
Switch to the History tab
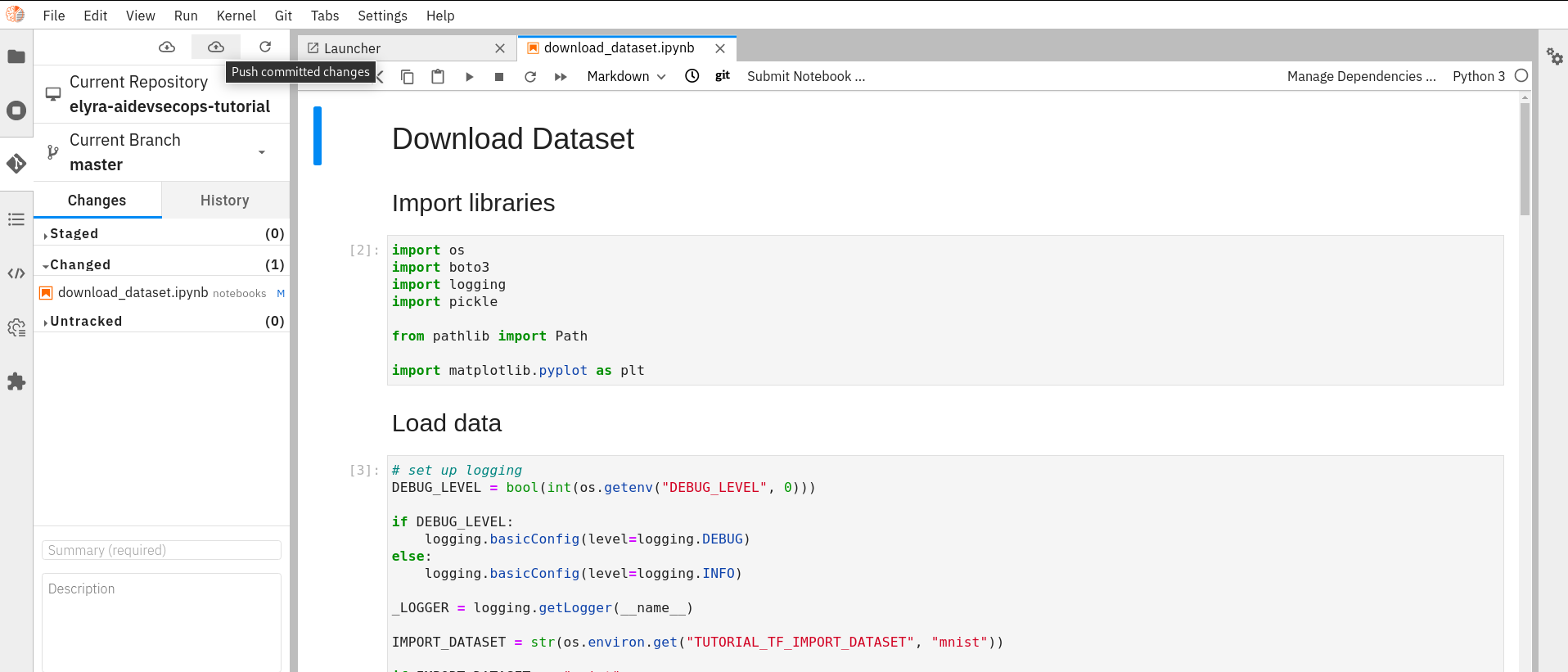coord(225,201)
